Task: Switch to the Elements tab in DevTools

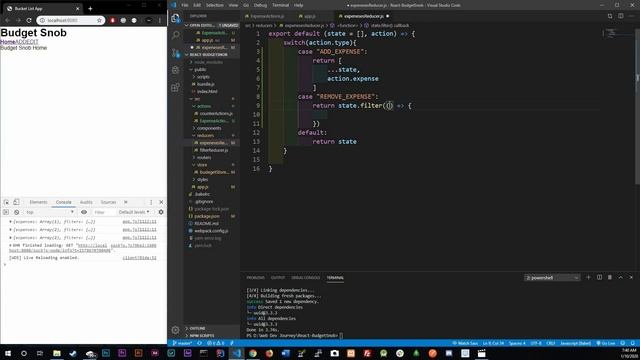Action: (x=38, y=202)
